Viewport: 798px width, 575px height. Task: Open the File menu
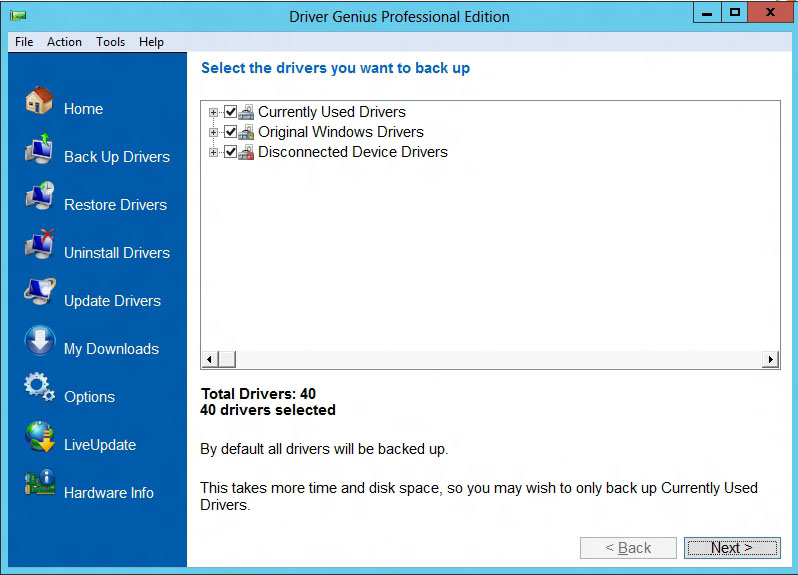tap(24, 42)
